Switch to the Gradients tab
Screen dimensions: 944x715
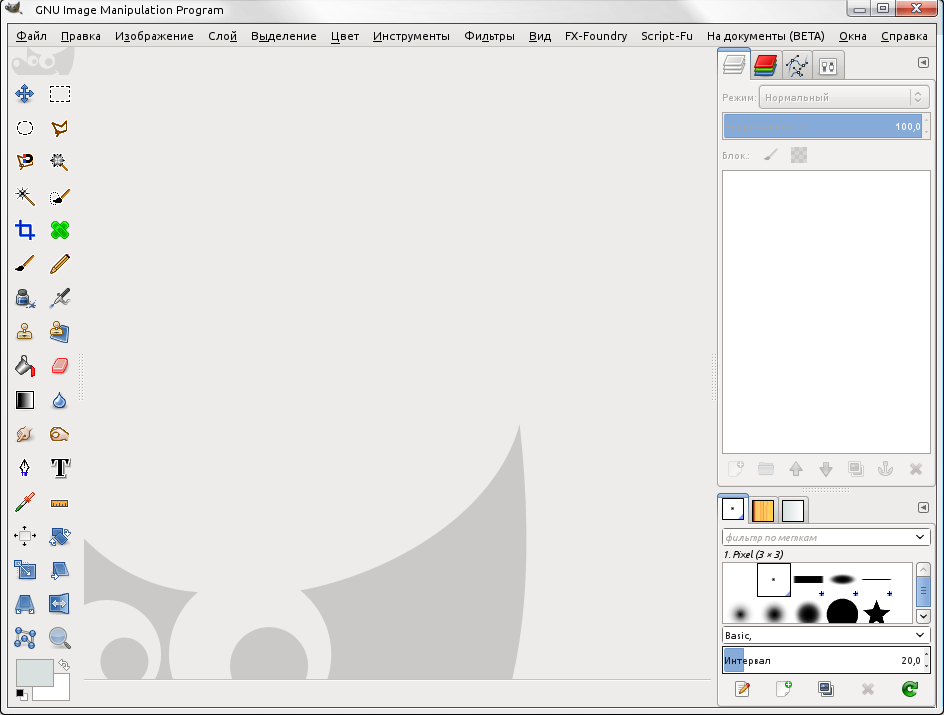click(x=793, y=510)
